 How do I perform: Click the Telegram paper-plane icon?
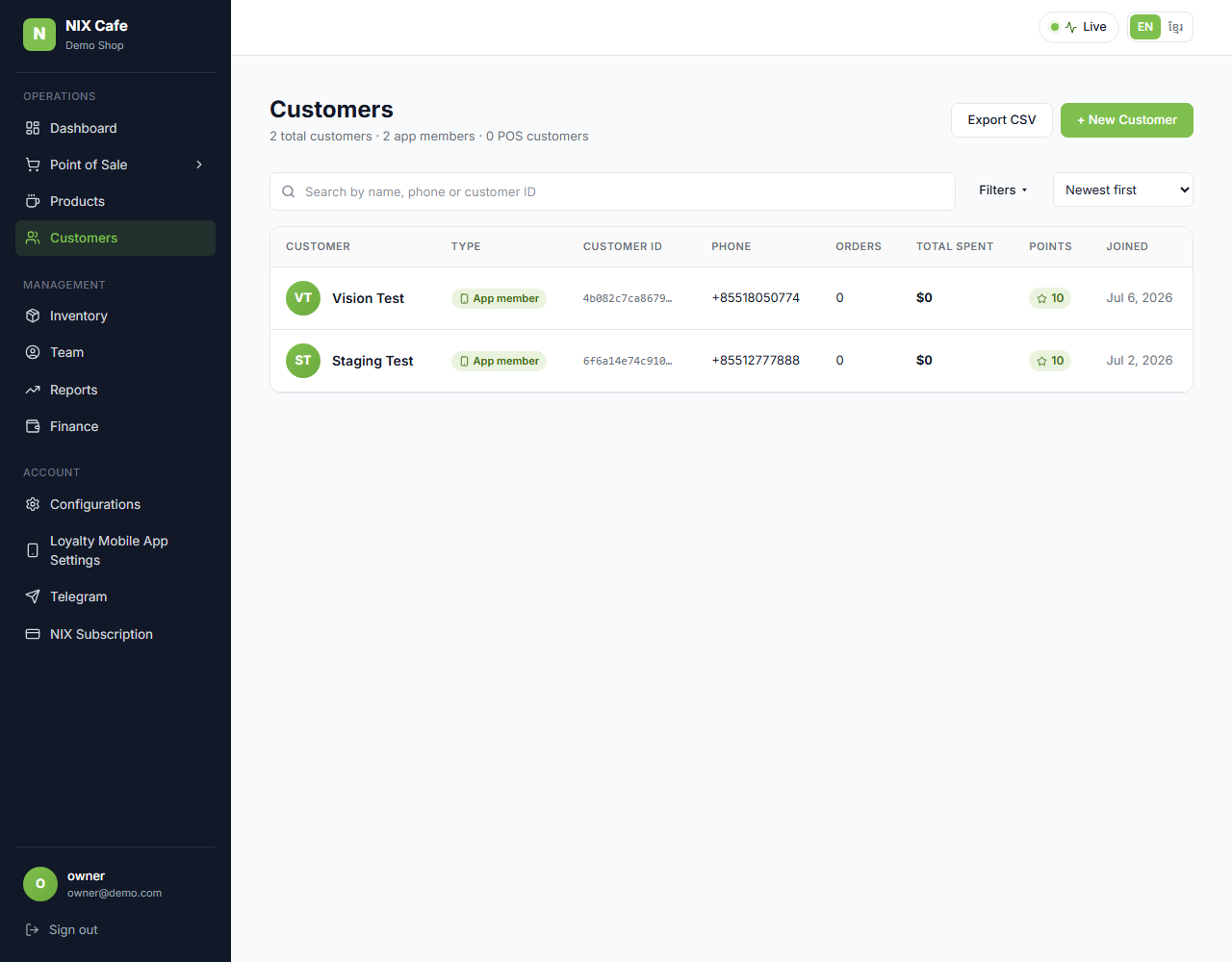[x=33, y=596]
